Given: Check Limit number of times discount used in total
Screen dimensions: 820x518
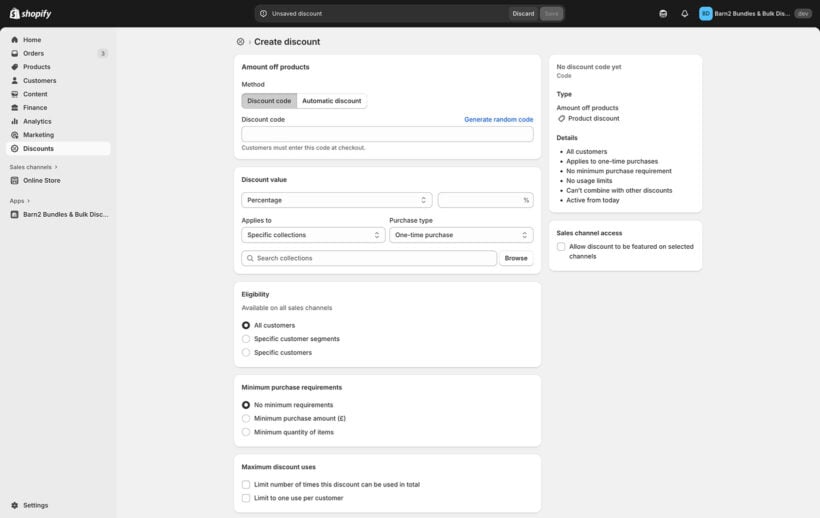Looking at the screenshot, I should (246, 485).
